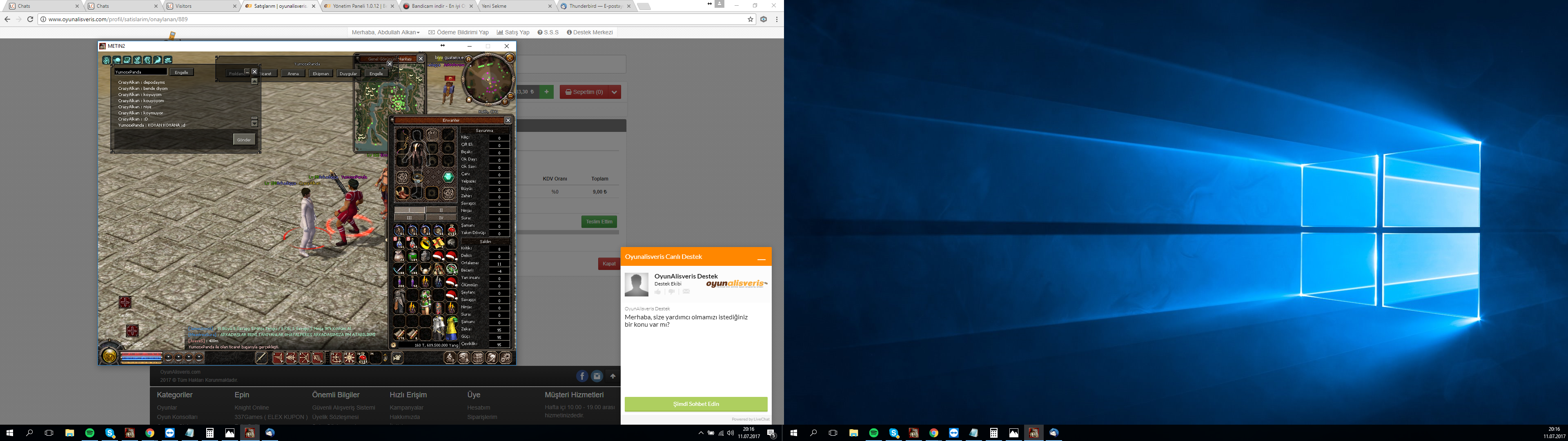Switch to the Bandicam indir browser tab

click(x=438, y=6)
